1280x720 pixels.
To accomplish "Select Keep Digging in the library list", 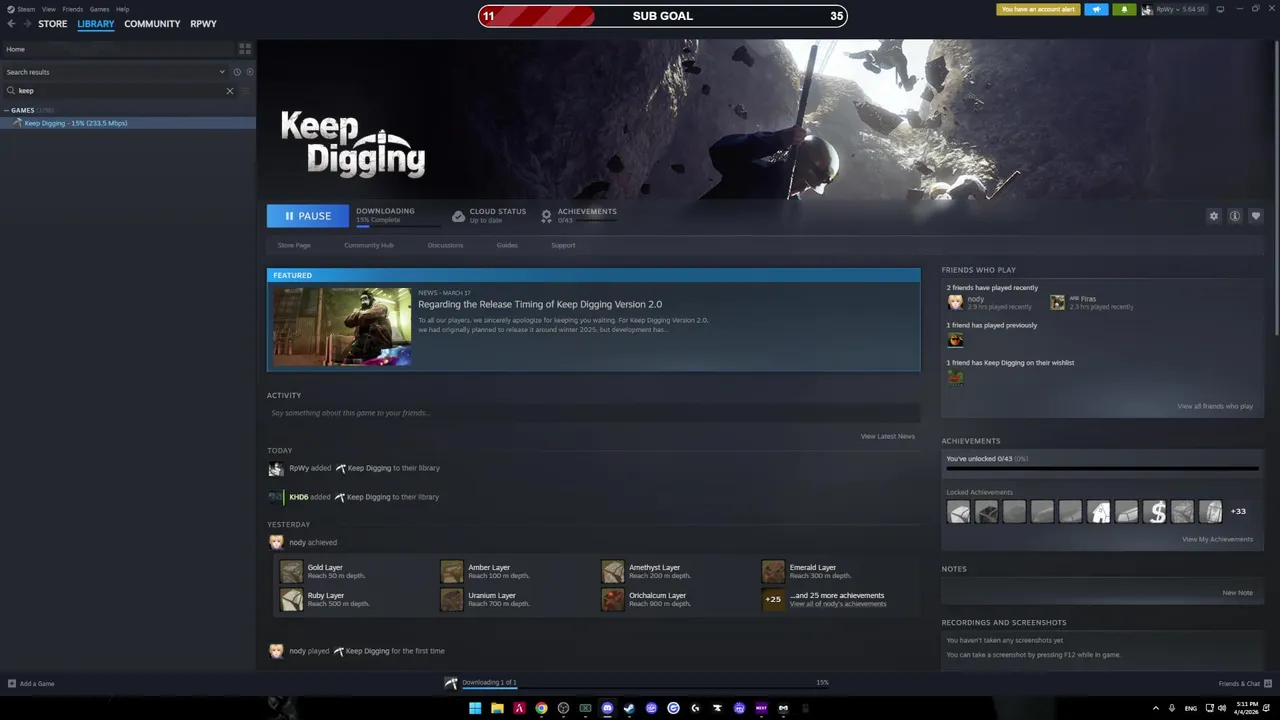I will pyautogui.click(x=128, y=123).
